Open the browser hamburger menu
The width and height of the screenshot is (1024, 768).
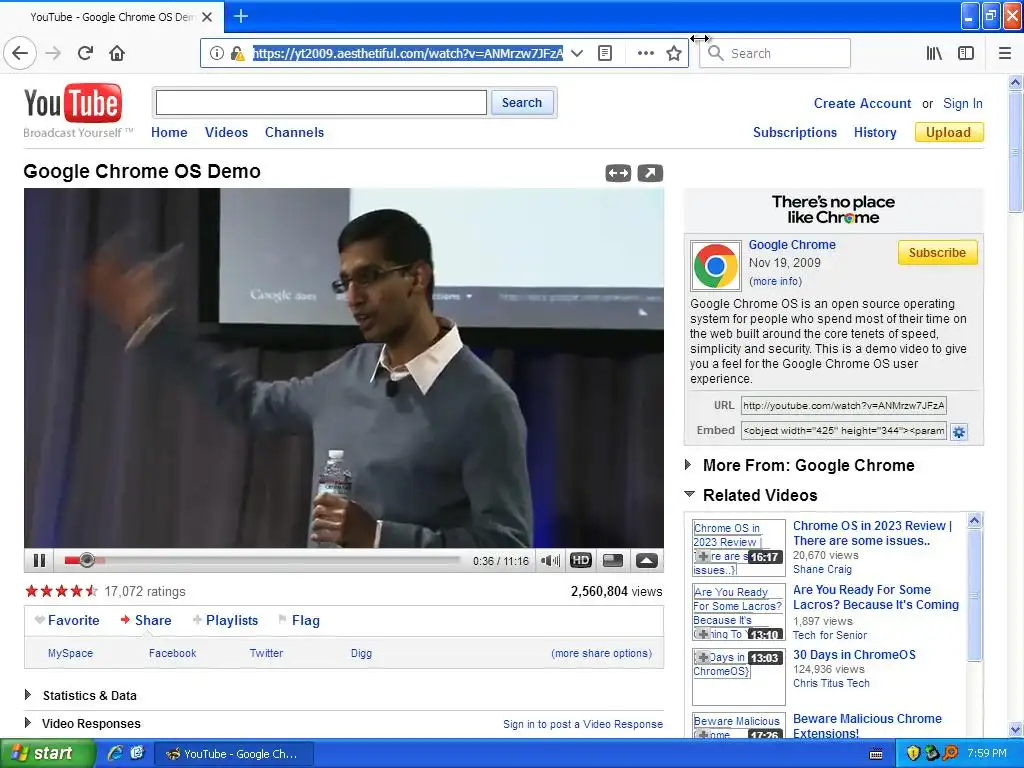point(1005,53)
